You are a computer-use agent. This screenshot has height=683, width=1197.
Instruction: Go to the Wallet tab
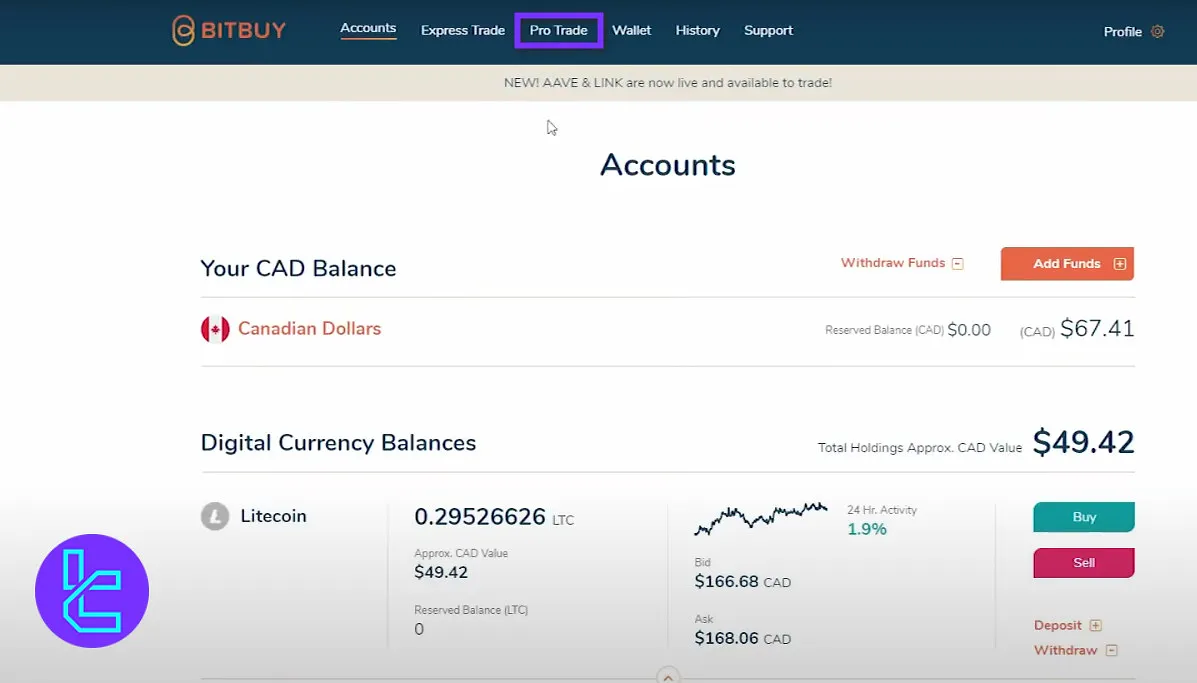pyautogui.click(x=631, y=30)
